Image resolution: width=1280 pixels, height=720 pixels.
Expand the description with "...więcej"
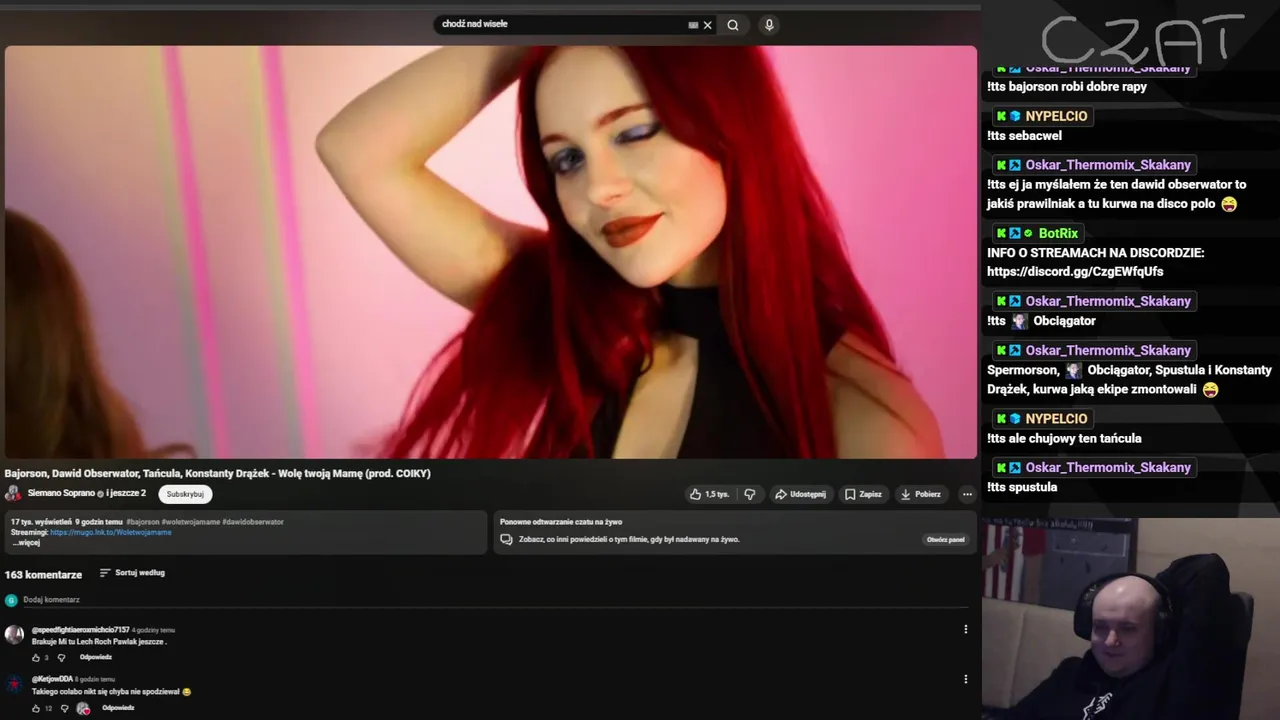[27, 543]
